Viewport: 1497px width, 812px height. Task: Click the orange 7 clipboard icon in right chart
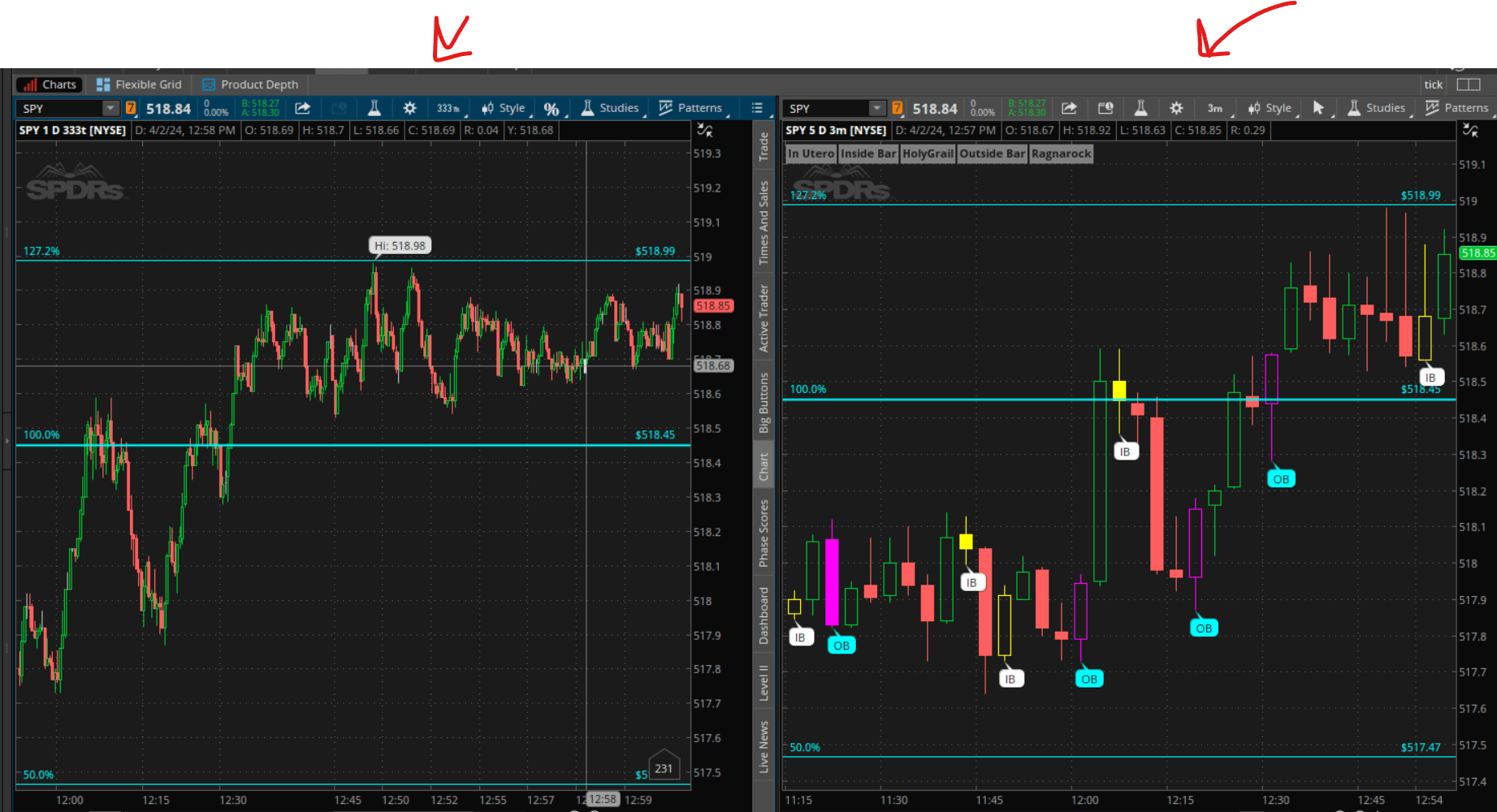point(898,108)
